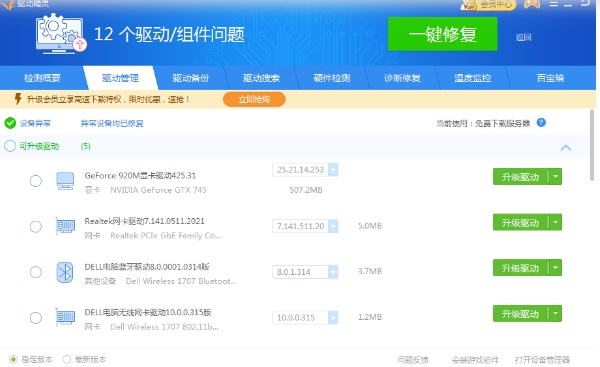This screenshot has height=367, width=600.
Task: Click the orange 立即抢购 button
Action: click(254, 99)
